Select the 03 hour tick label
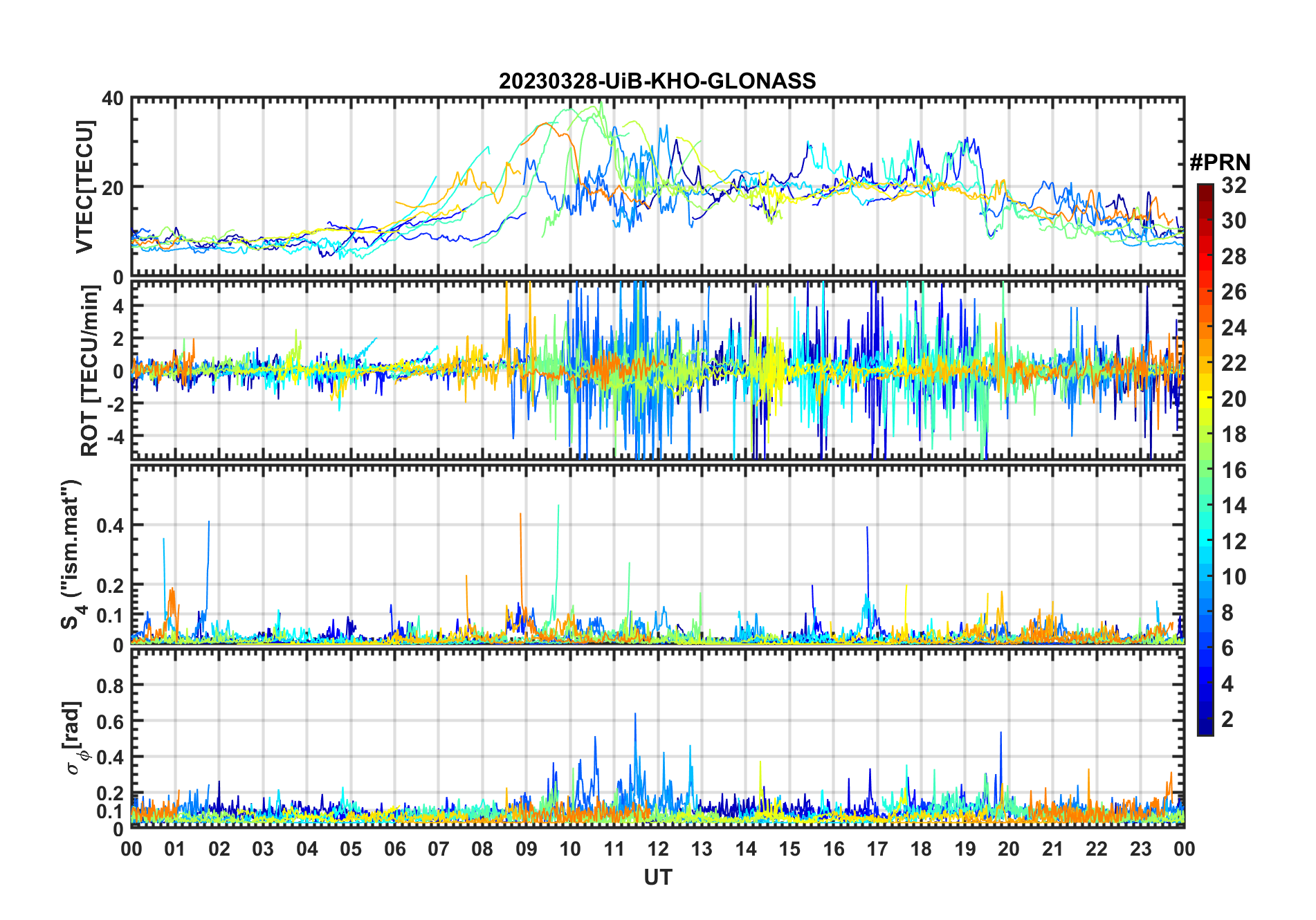Screen dimensions: 1316x920 [263, 849]
